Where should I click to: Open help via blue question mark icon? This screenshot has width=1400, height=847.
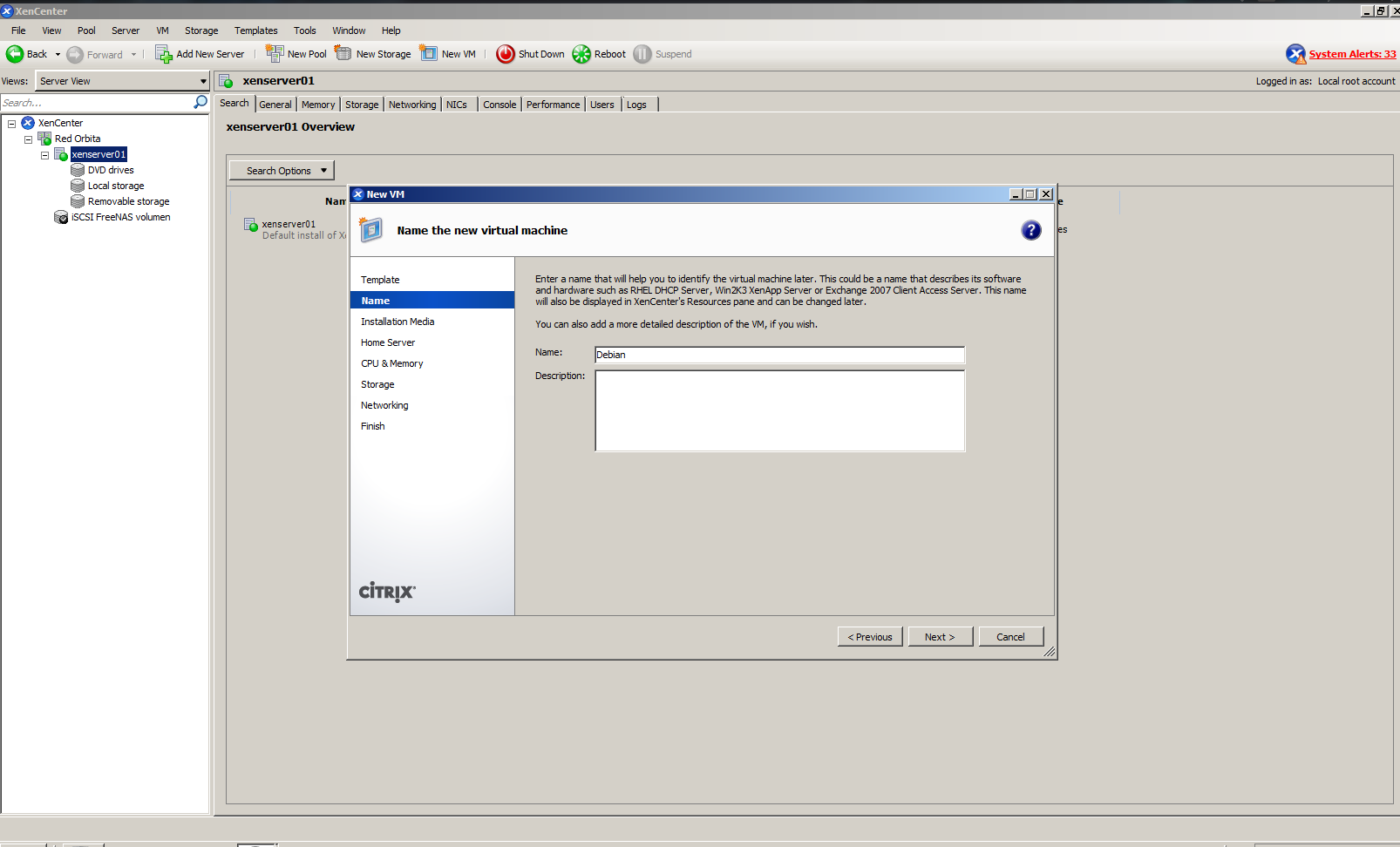click(x=1031, y=230)
